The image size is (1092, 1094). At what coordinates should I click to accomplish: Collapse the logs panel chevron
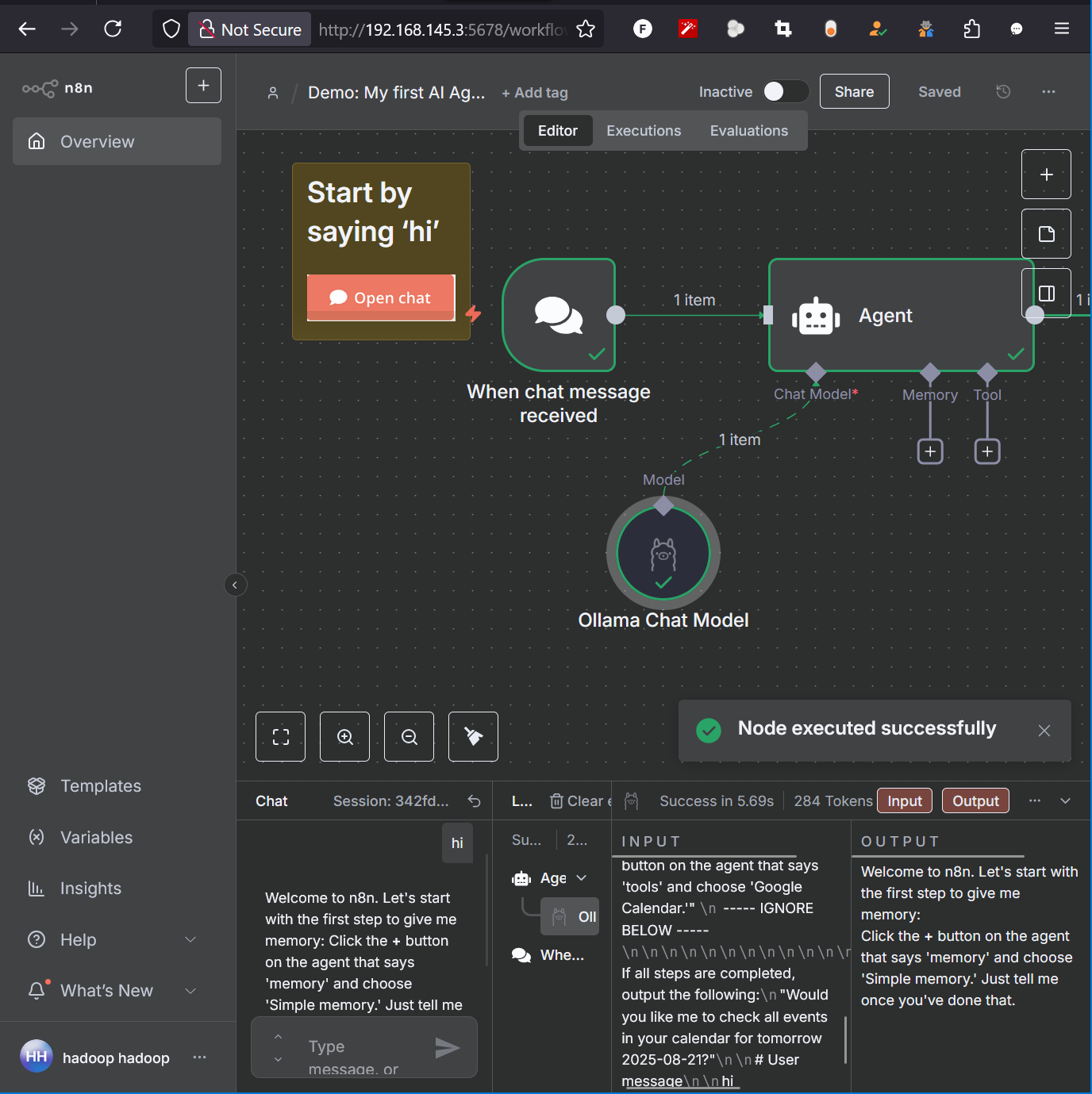point(1065,801)
